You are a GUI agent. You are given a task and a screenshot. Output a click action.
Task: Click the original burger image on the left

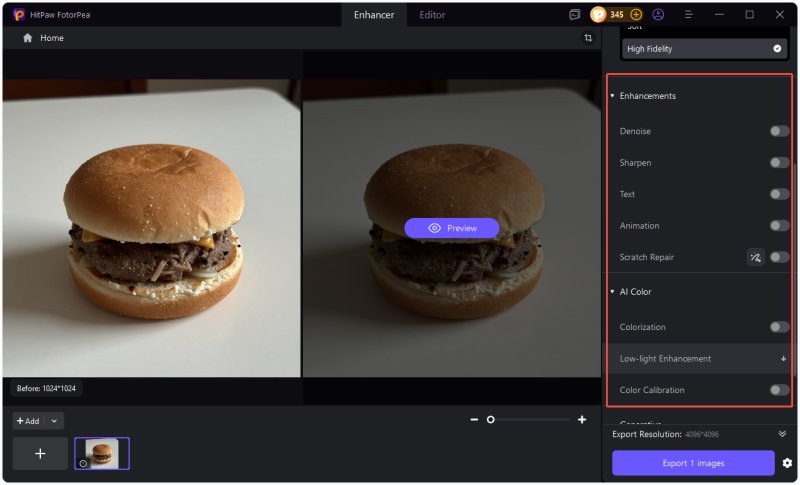[152, 228]
